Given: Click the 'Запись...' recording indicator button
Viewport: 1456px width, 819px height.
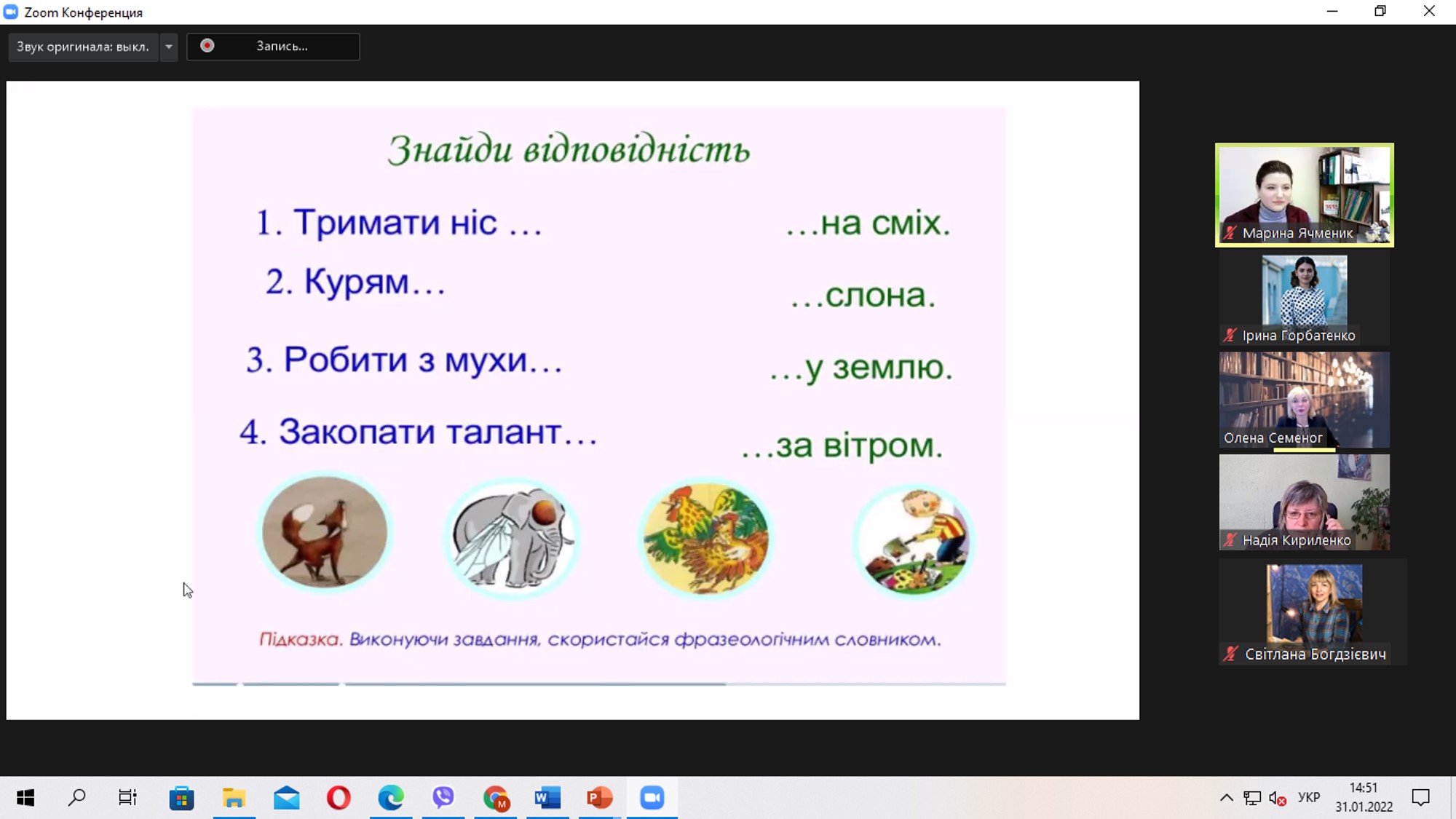Looking at the screenshot, I should coord(273,47).
